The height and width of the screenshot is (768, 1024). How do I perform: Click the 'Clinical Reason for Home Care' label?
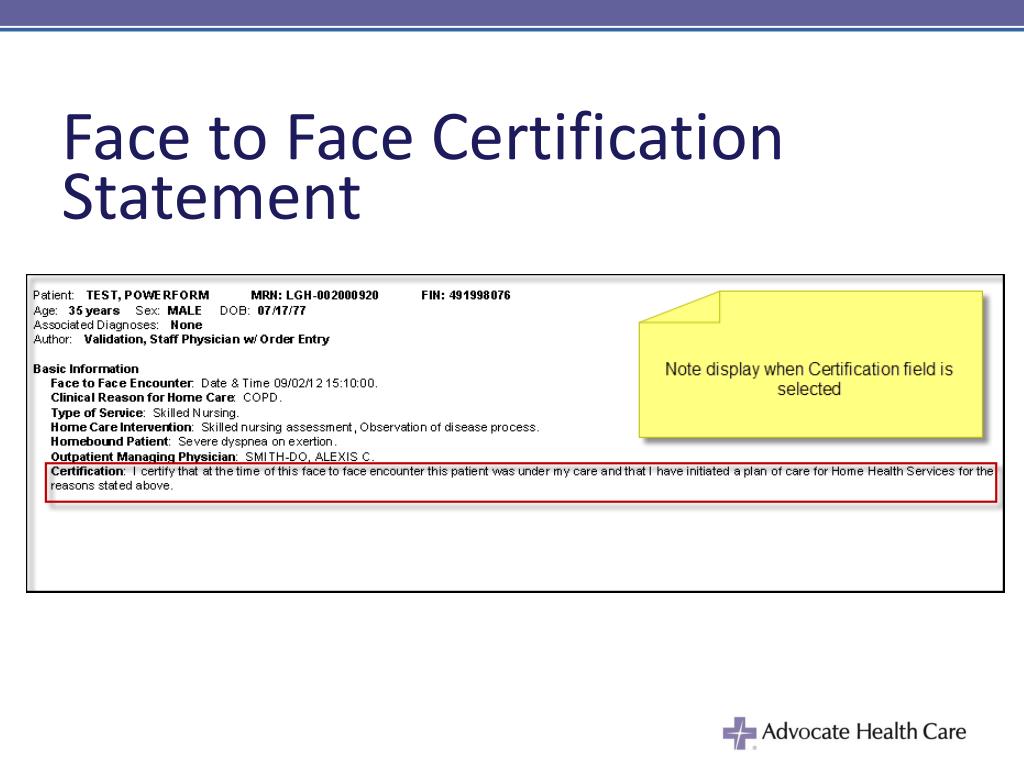point(142,398)
